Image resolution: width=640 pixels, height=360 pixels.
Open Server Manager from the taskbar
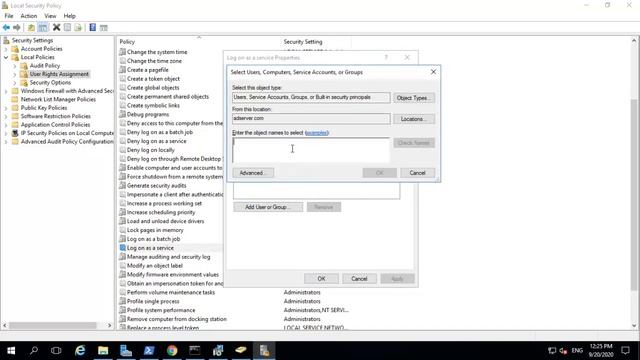tap(126, 350)
